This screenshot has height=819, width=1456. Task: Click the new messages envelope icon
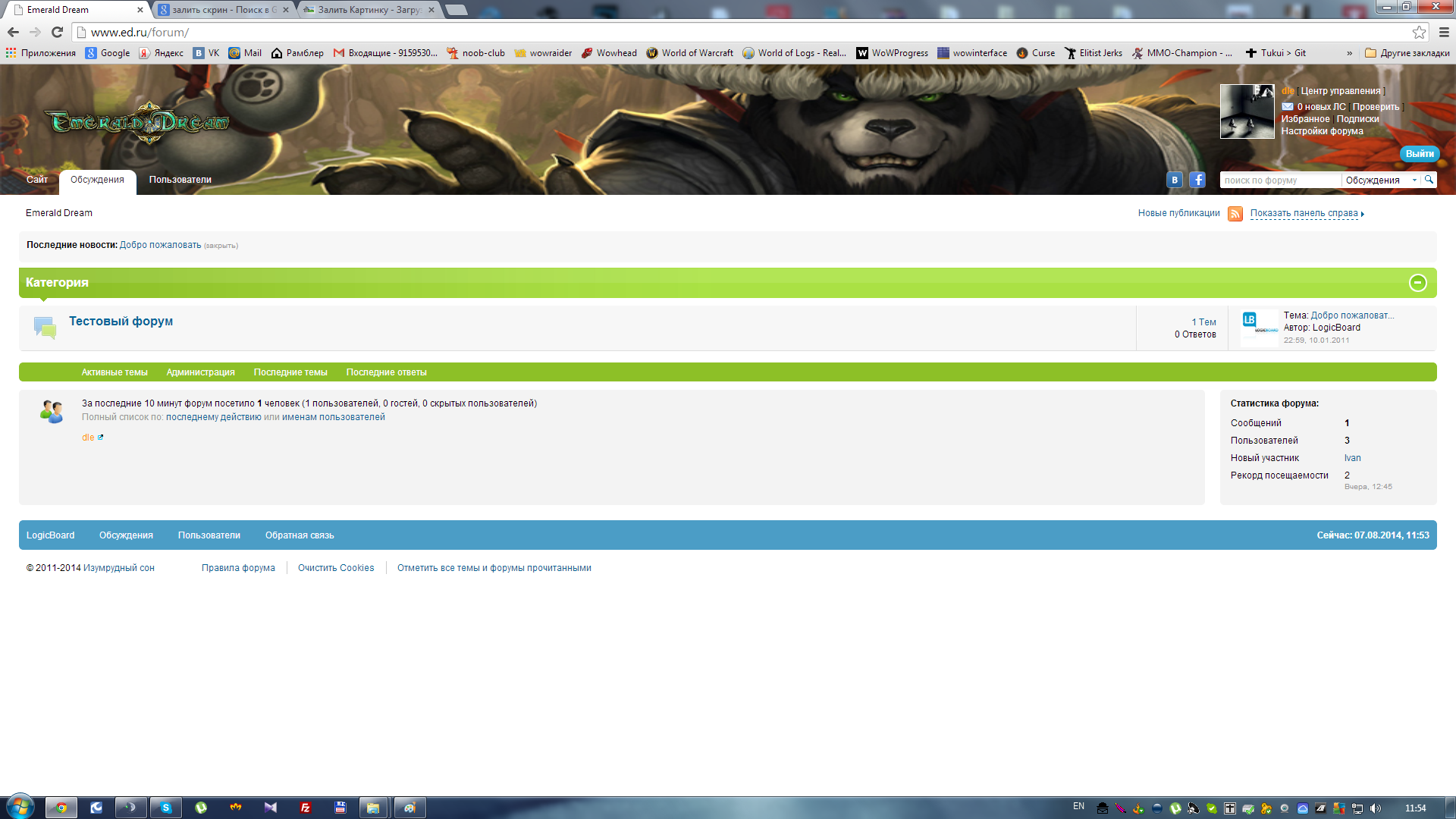pos(1288,107)
